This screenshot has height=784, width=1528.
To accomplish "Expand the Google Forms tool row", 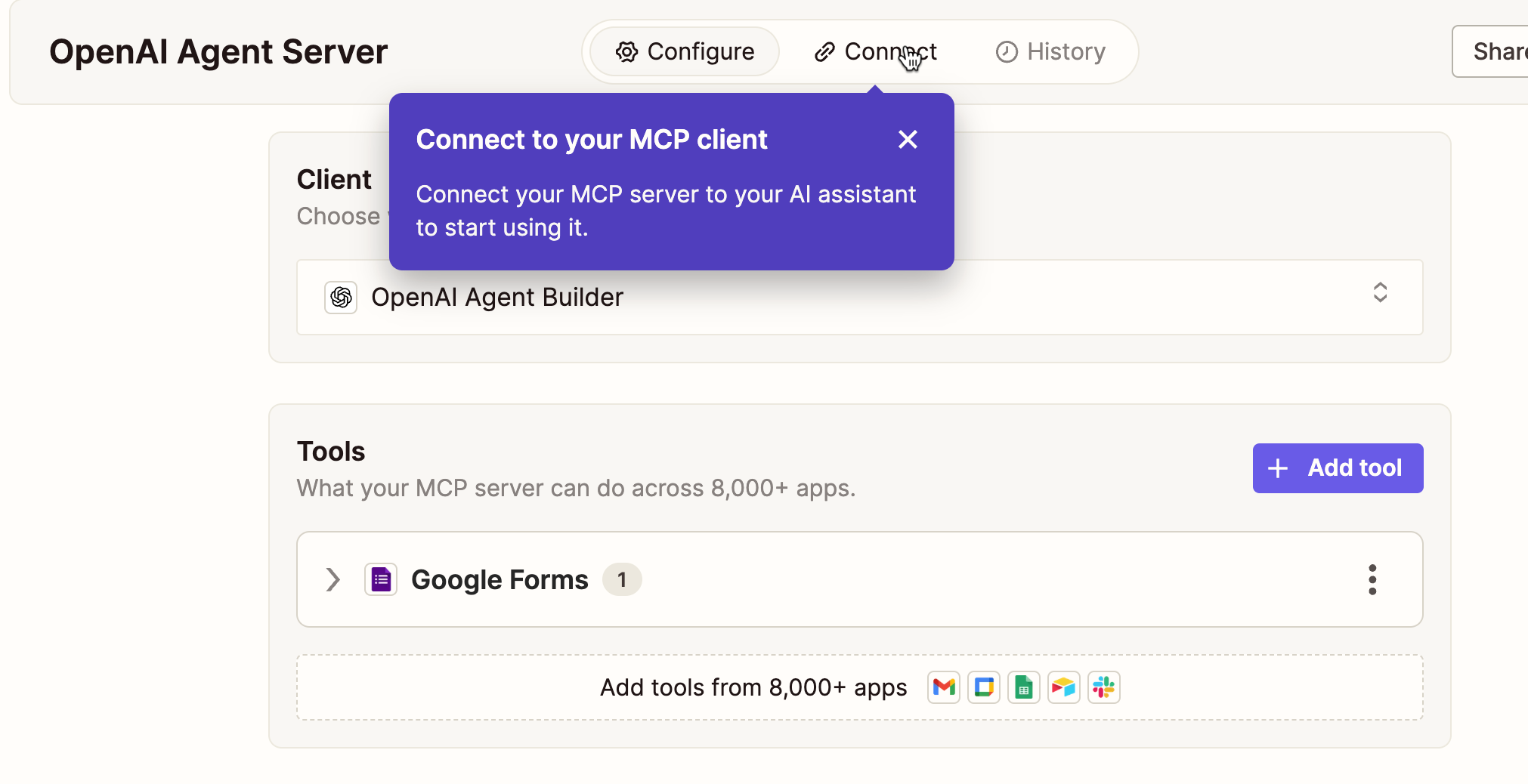I will [x=333, y=579].
